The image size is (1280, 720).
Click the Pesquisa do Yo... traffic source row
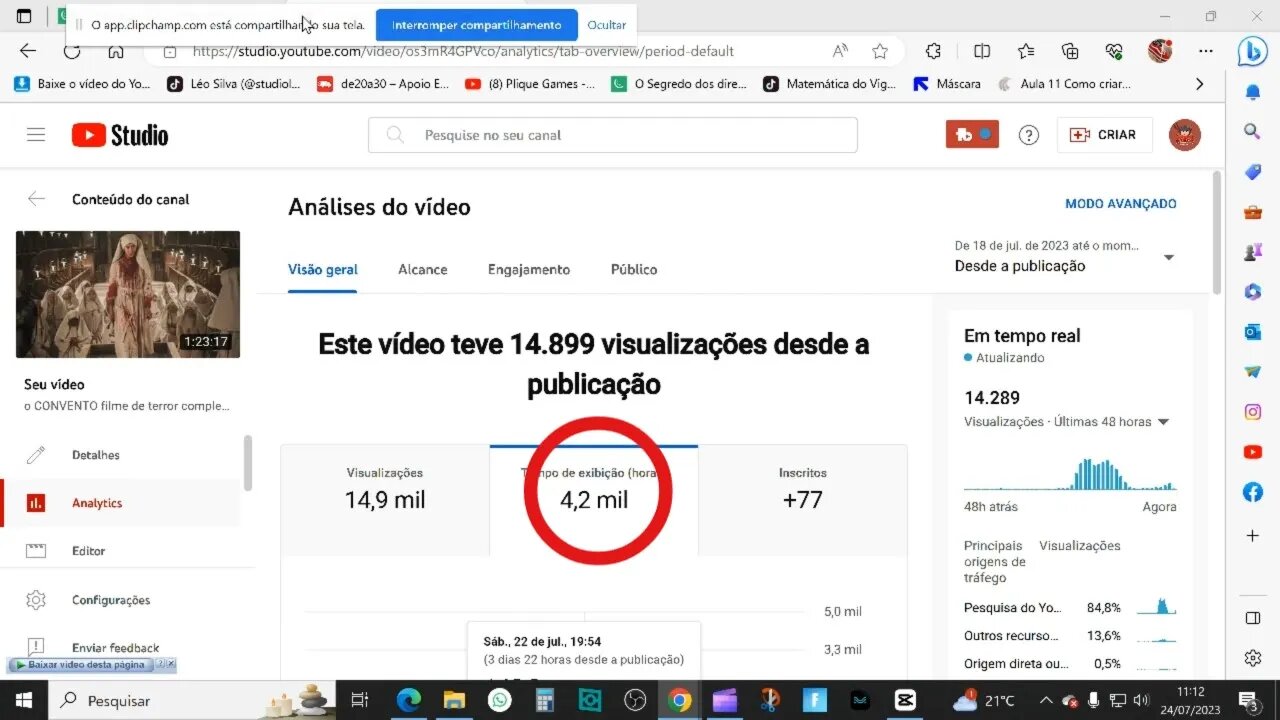tap(1070, 607)
